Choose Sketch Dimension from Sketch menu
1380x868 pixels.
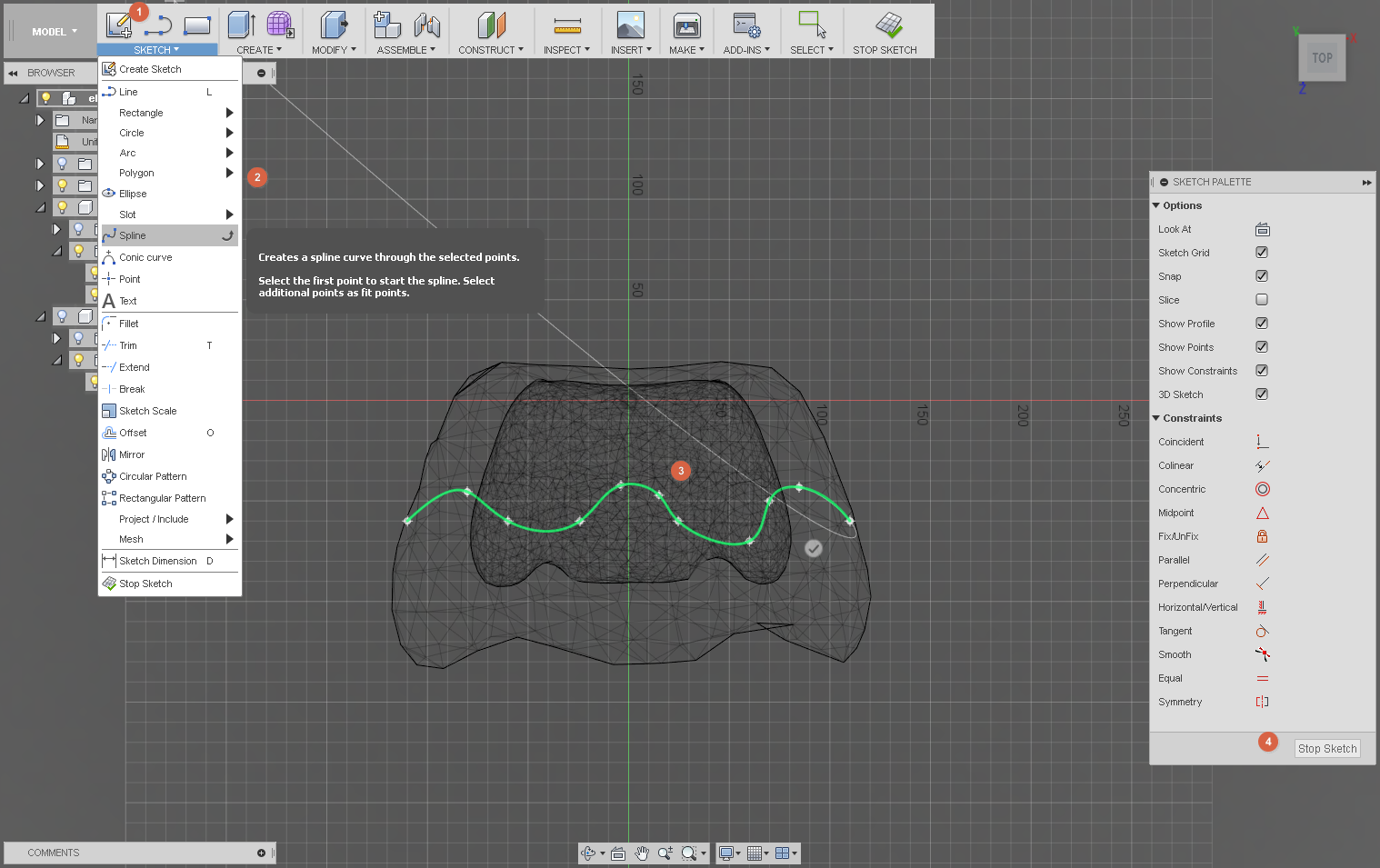pos(169,561)
